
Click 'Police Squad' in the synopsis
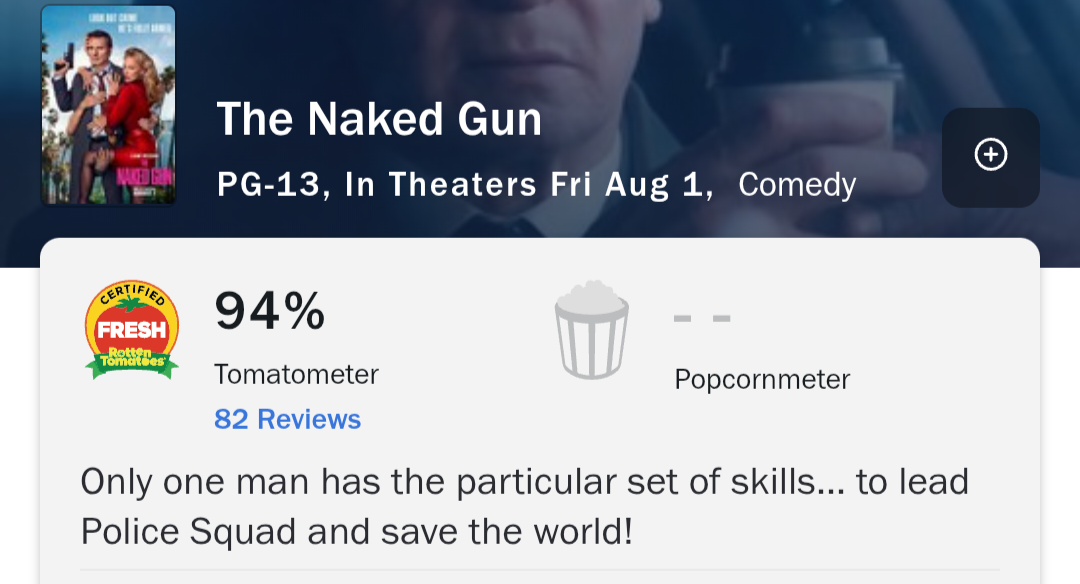click(188, 531)
